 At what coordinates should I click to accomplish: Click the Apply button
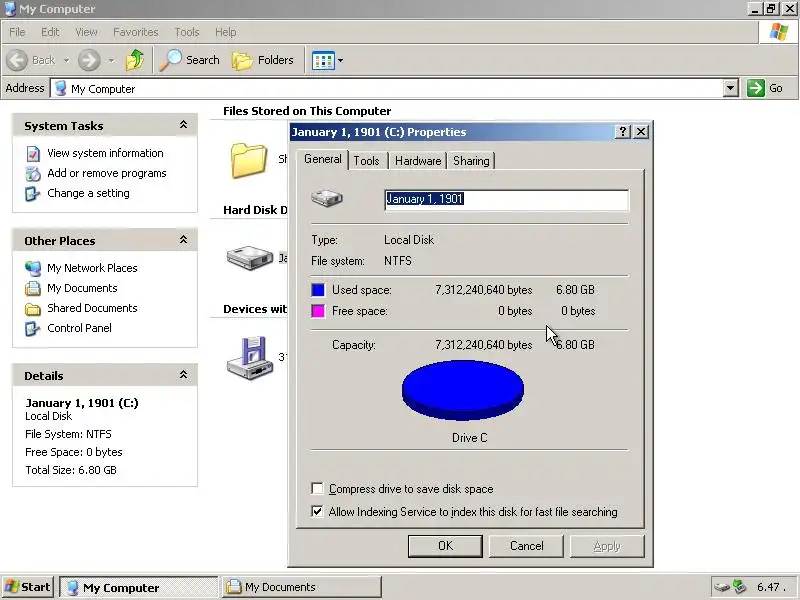(x=607, y=546)
